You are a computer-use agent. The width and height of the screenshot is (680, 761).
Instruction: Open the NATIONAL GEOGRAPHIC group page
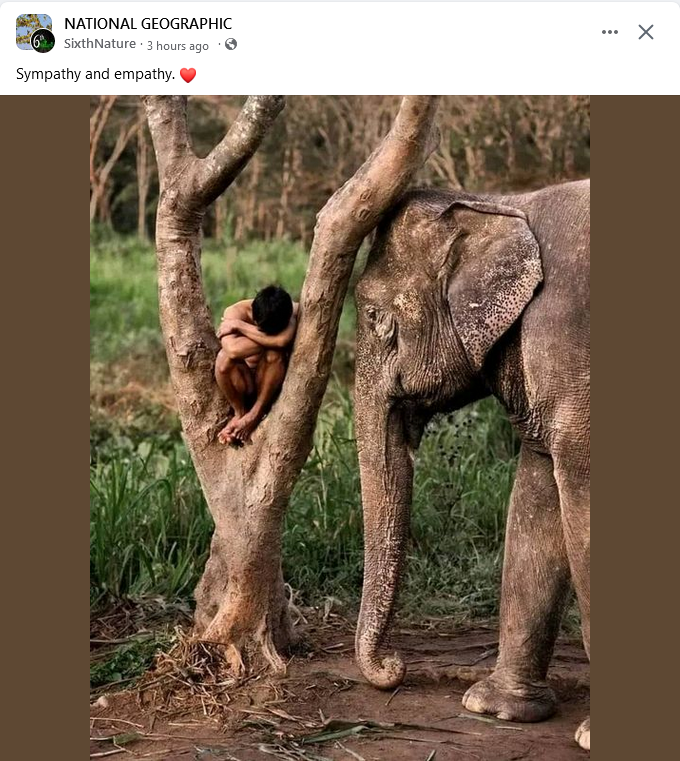[x=148, y=23]
